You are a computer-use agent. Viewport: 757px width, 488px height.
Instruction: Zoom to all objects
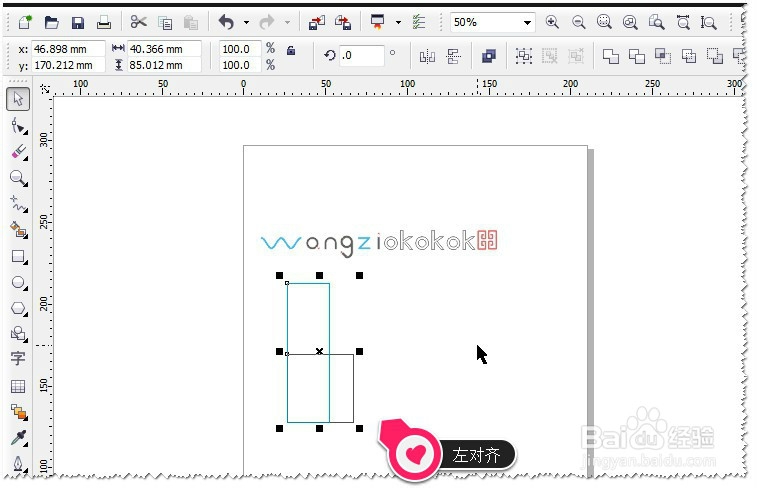[x=630, y=22]
